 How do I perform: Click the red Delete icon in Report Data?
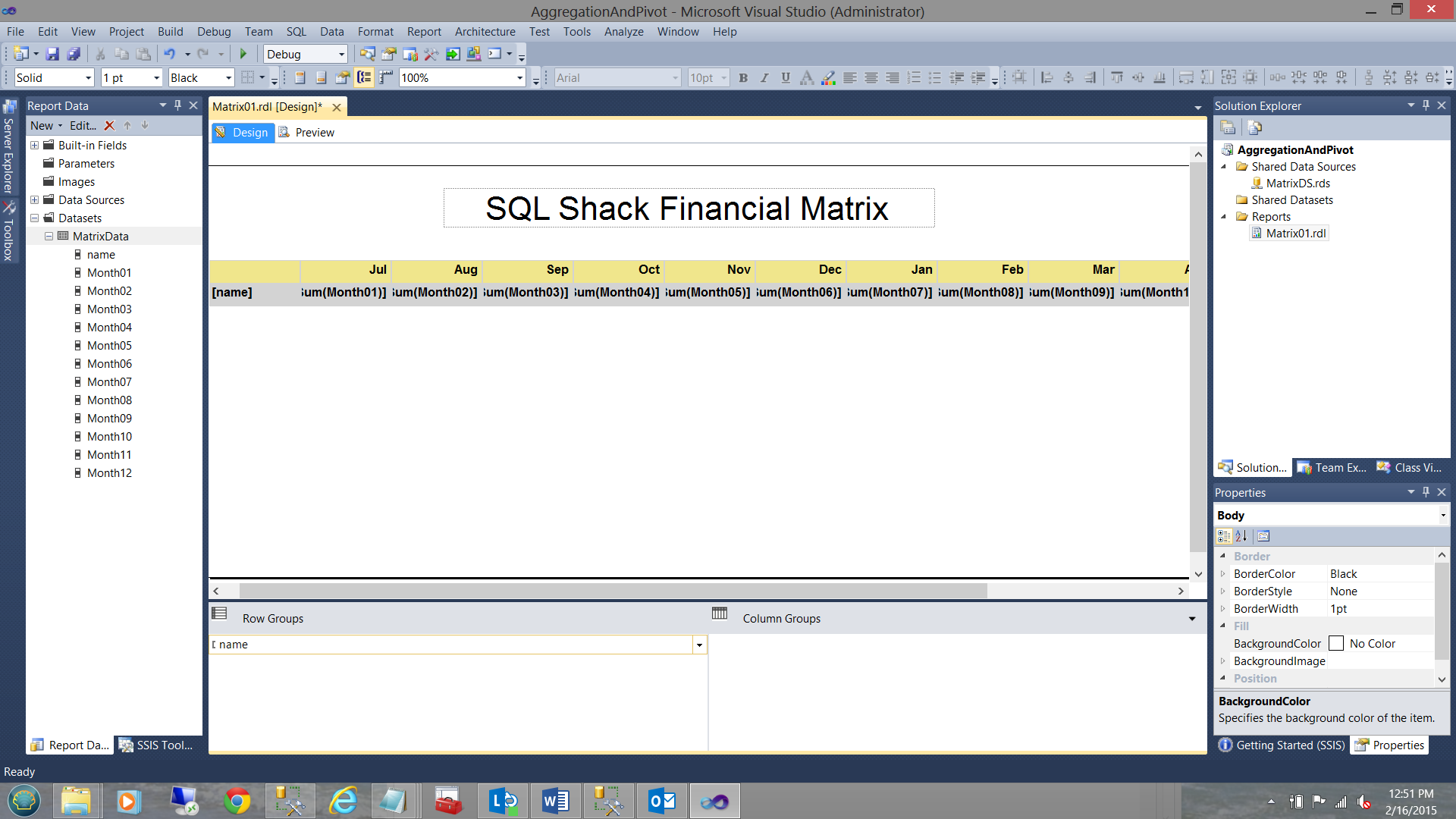[109, 126]
